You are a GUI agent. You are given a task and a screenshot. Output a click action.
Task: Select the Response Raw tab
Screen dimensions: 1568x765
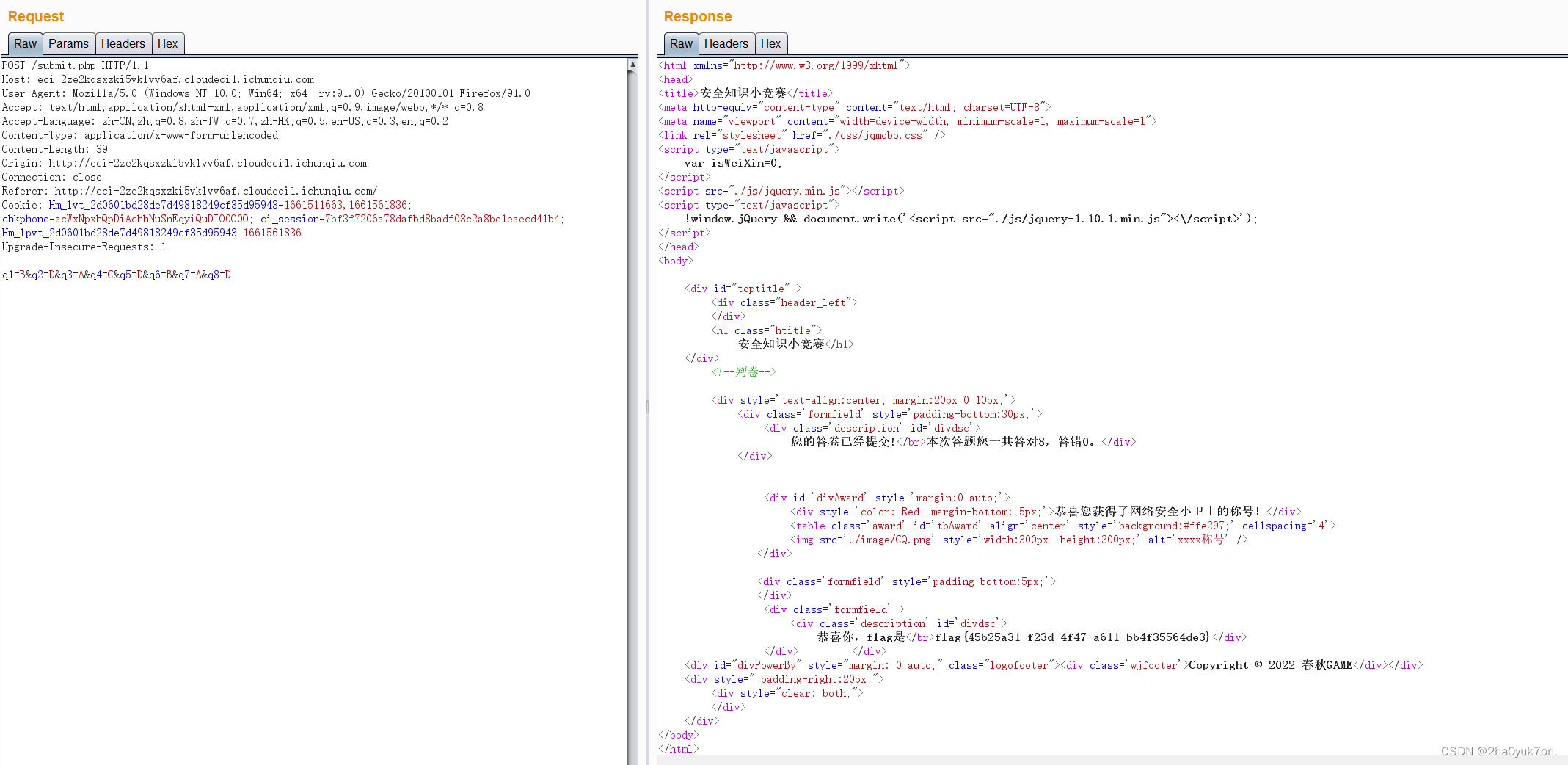pyautogui.click(x=681, y=43)
